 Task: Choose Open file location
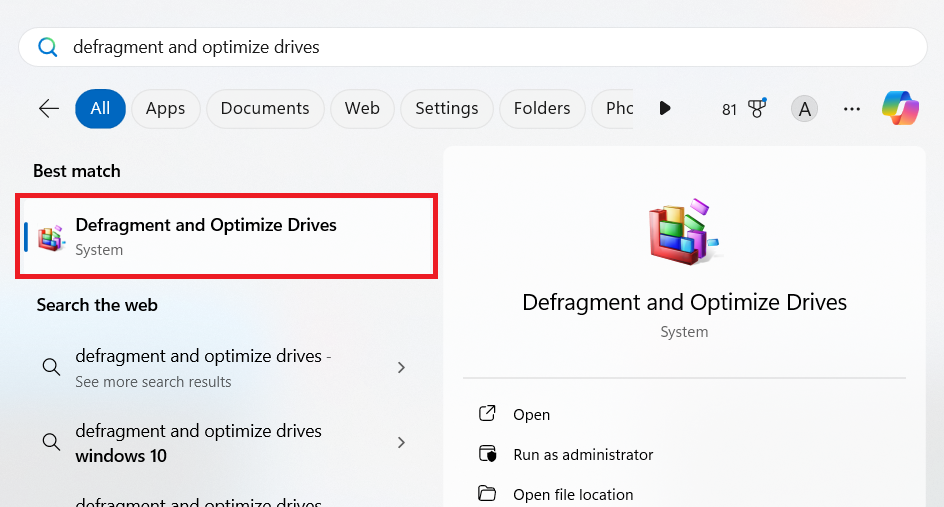[573, 494]
